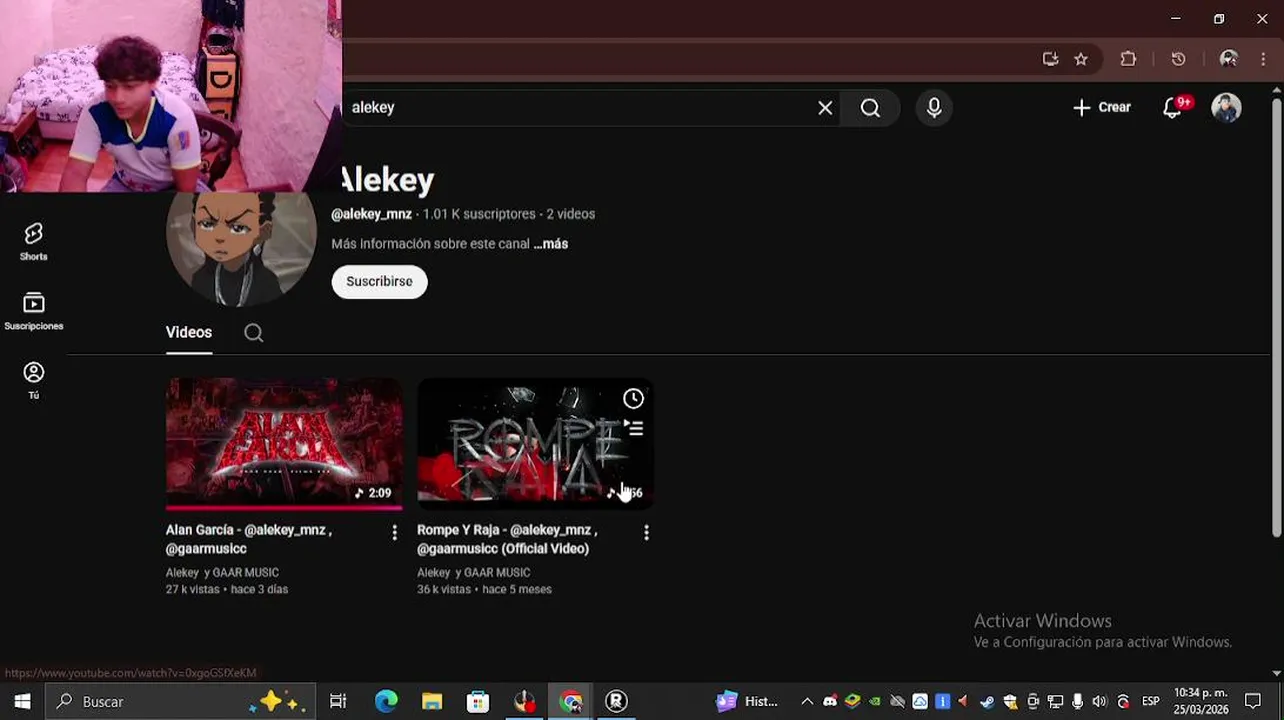Click Alekey y GAAR MUSIC under Alan García

[222, 573]
